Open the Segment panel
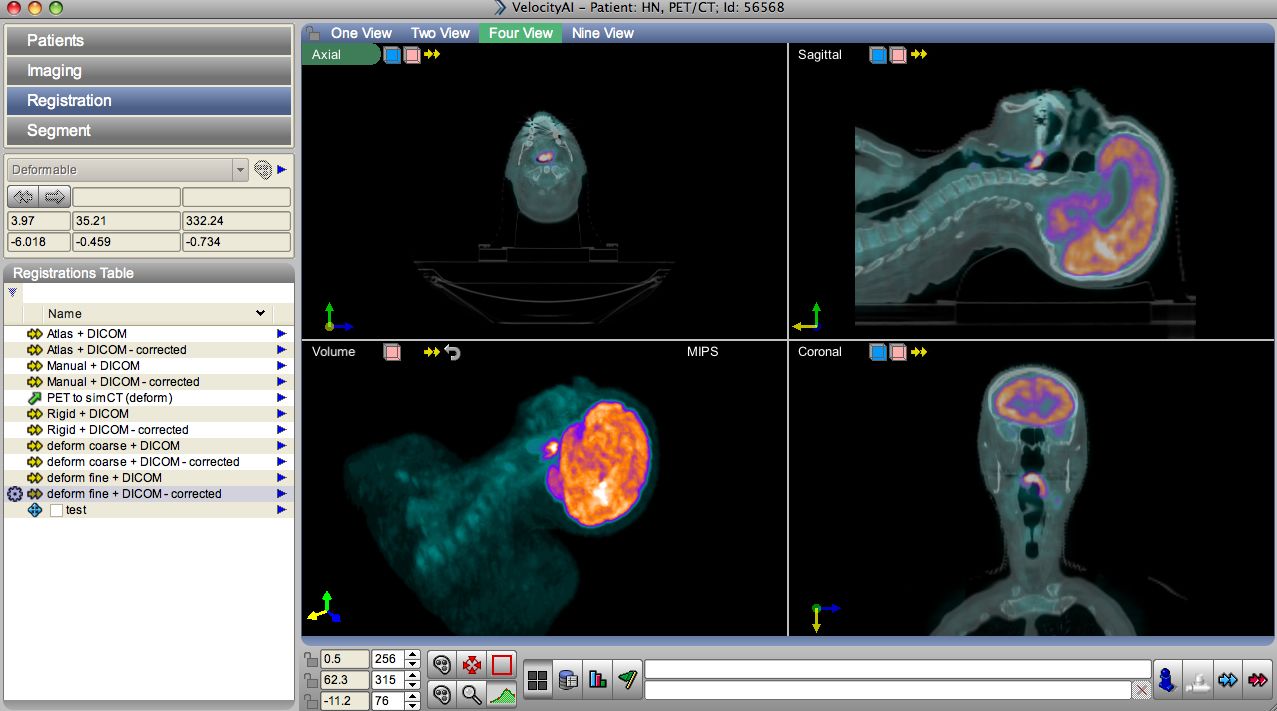Screen dimensions: 1277x711 click(148, 131)
